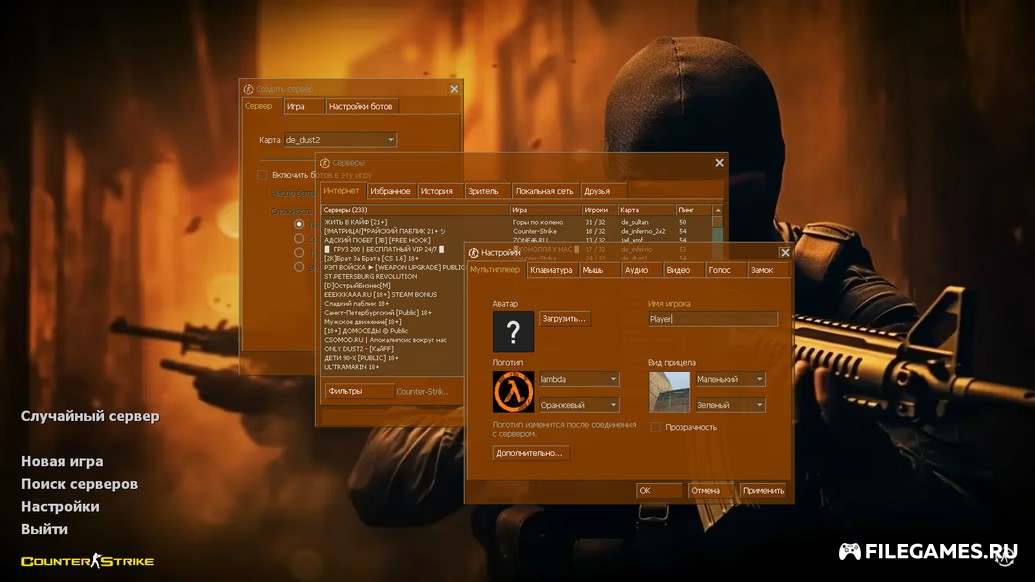Image resolution: width=1035 pixels, height=582 pixels.
Task: Click the Имя игрока field containing Player
Action: 713,319
